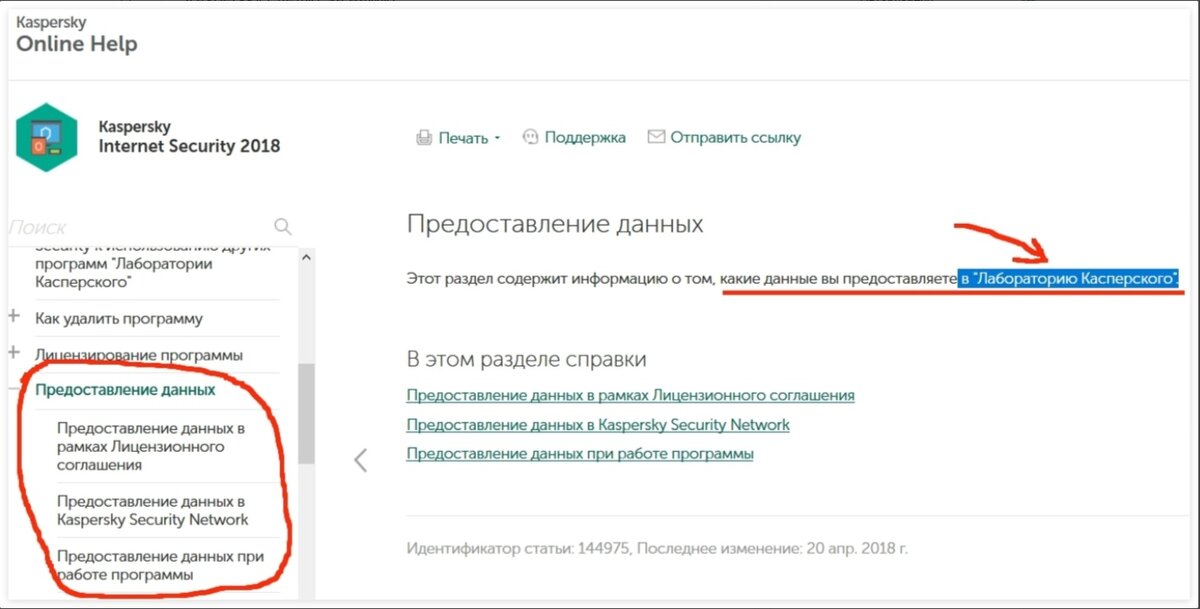1200x609 pixels.
Task: Click the Поддержка support icon
Action: click(531, 137)
